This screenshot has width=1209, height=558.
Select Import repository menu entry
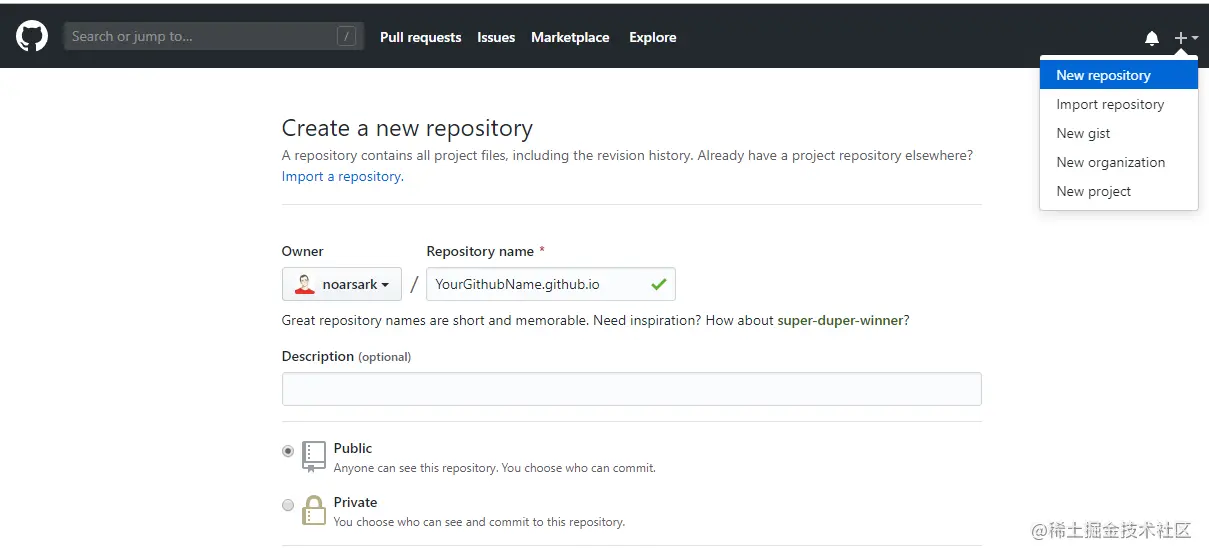[x=1110, y=104]
